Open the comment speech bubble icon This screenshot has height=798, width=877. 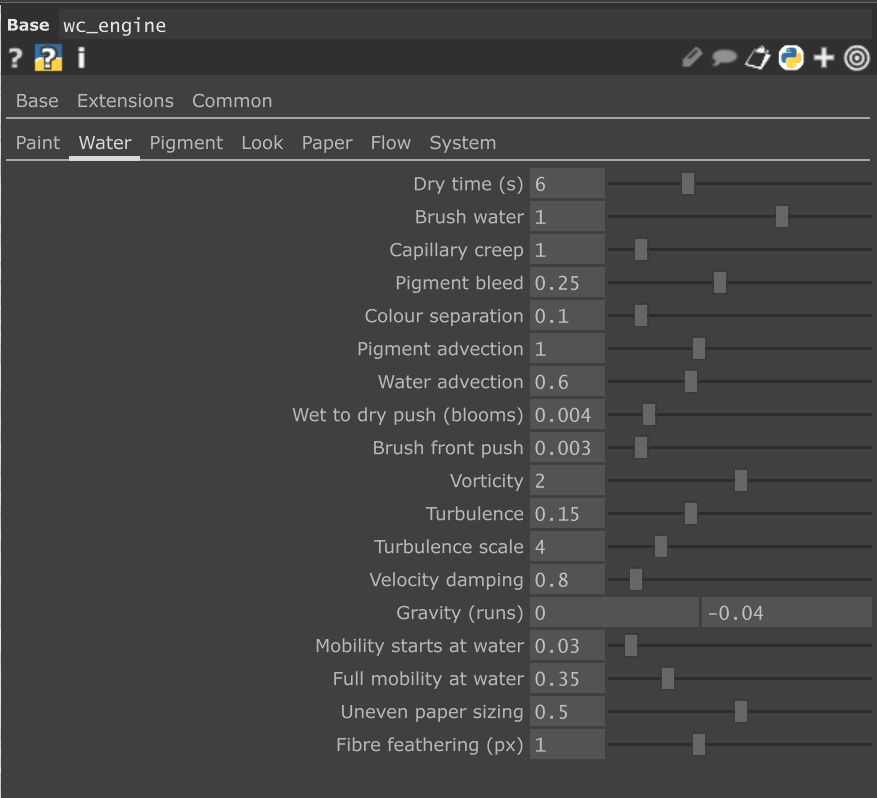pyautogui.click(x=724, y=58)
